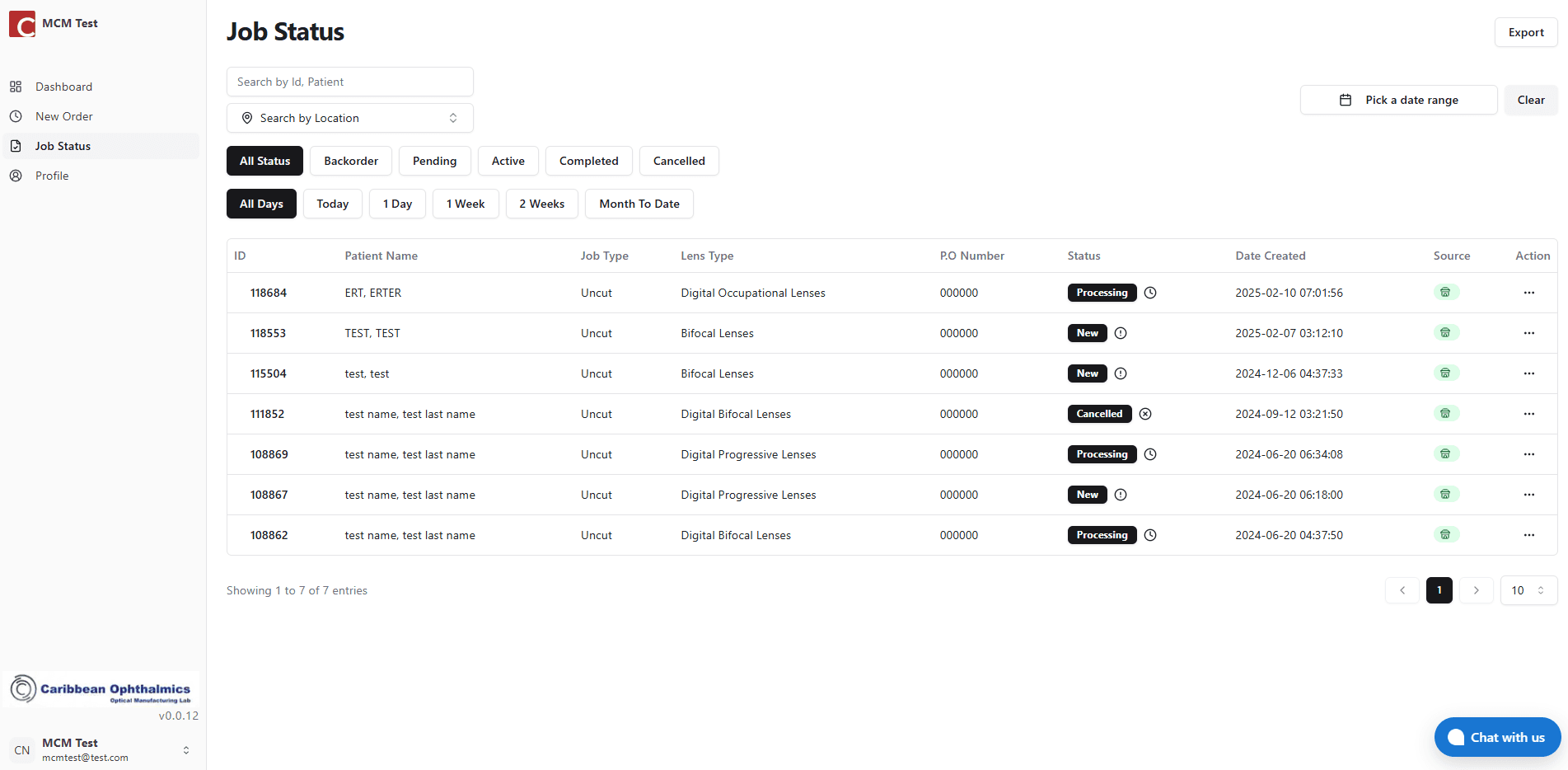Click the calendar icon in Pick a date range

coord(1345,100)
